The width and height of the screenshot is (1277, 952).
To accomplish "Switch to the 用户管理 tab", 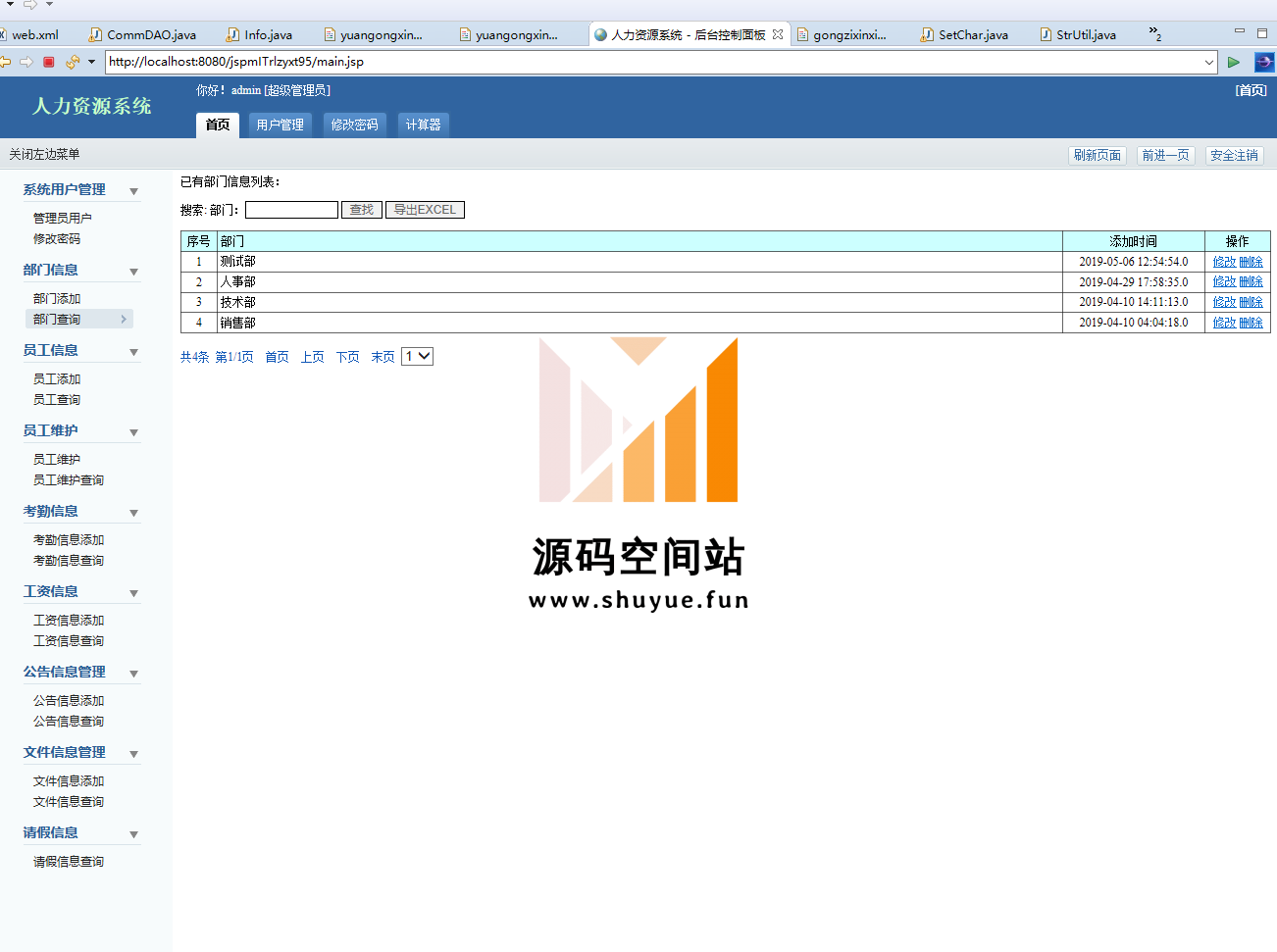I will click(280, 125).
